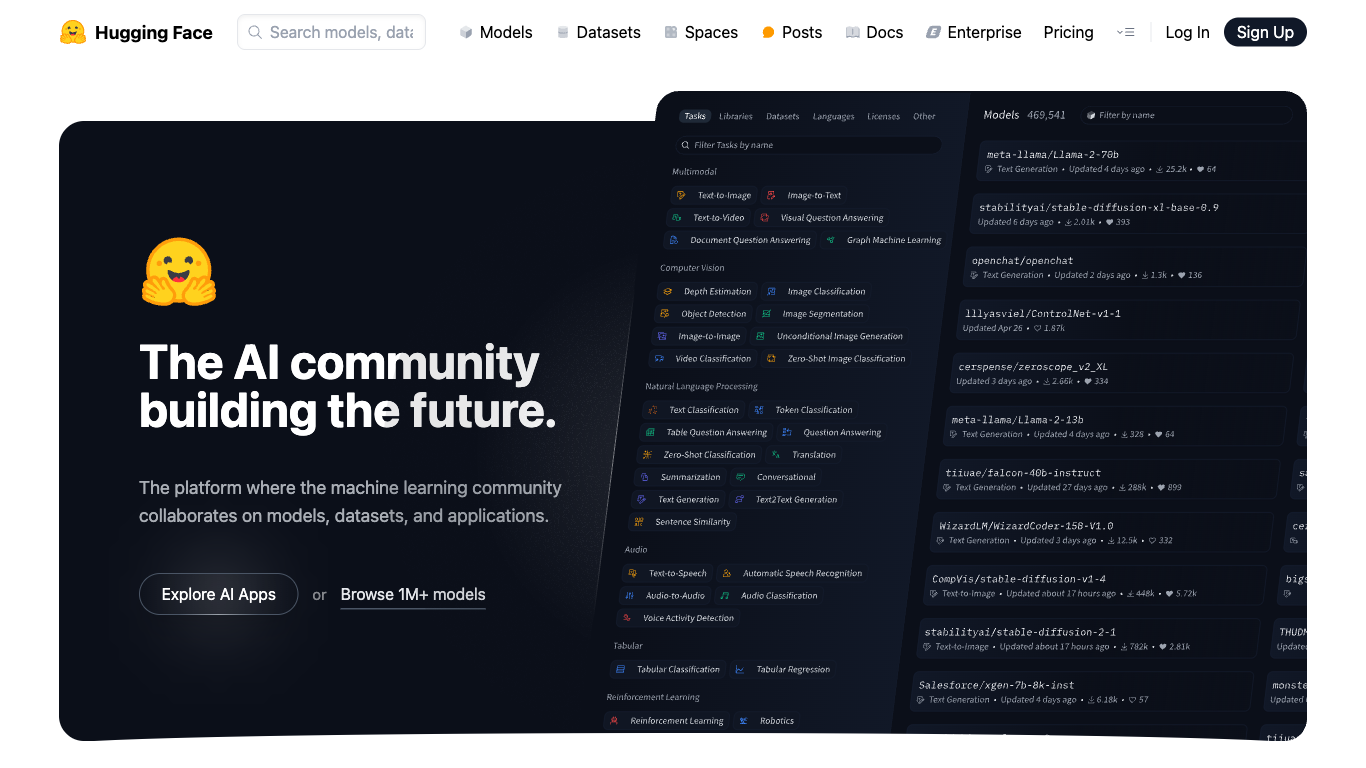Select the Tasks tab in preview panel
Screen dimensions: 1366x768
pos(695,116)
